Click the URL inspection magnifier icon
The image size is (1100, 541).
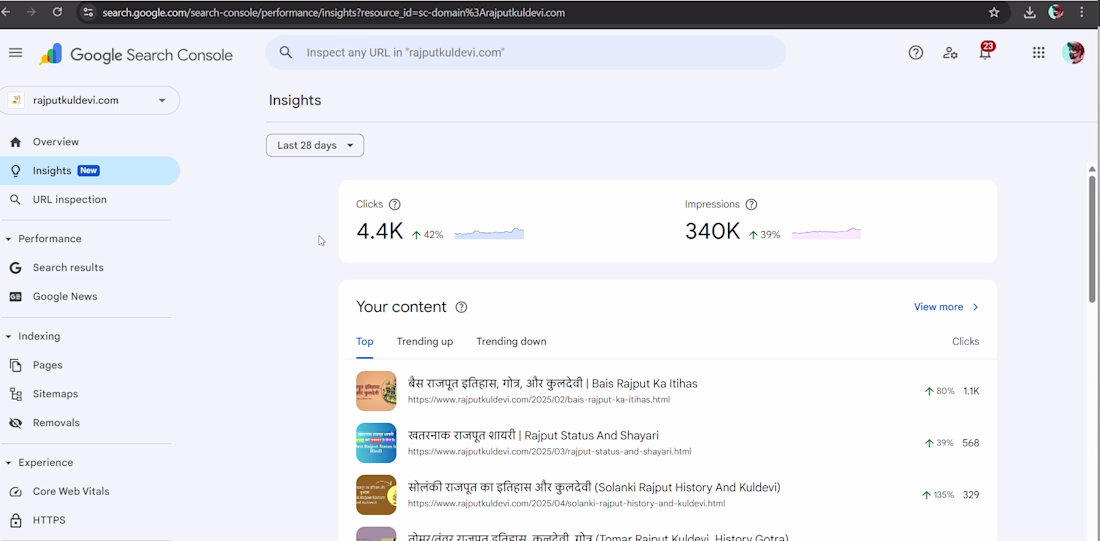pos(15,200)
